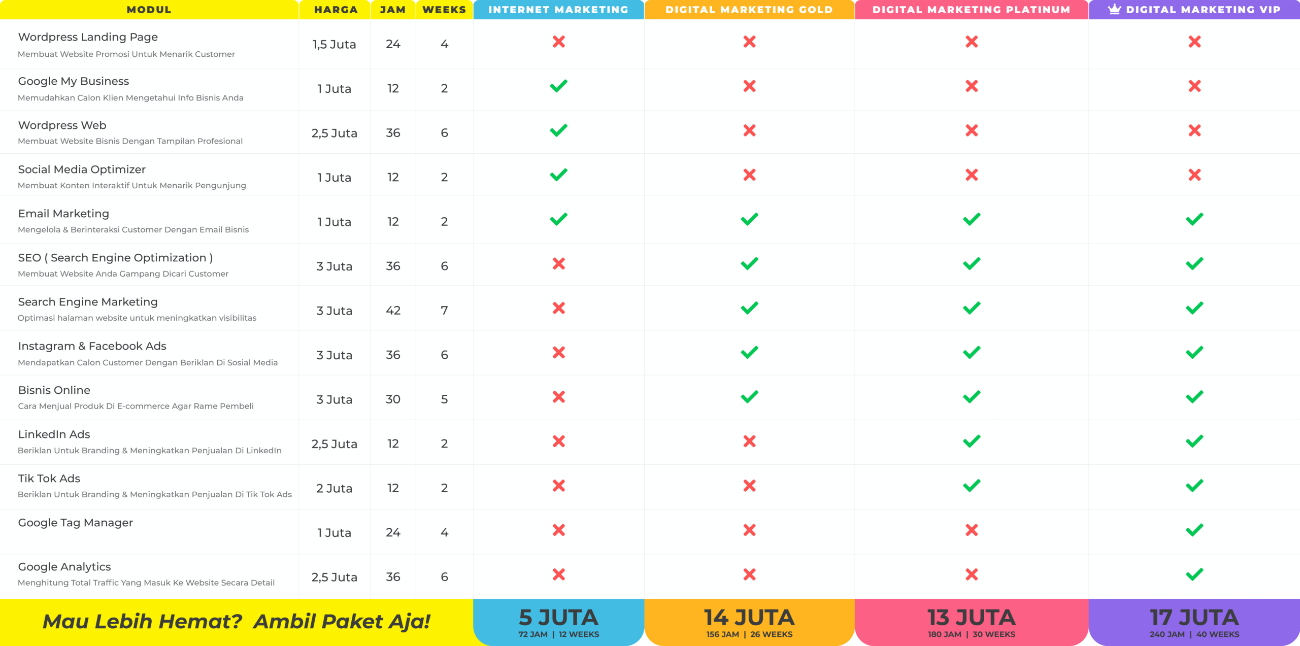The height and width of the screenshot is (646, 1300).
Task: Select the Internet Marketing column header
Action: [558, 10]
